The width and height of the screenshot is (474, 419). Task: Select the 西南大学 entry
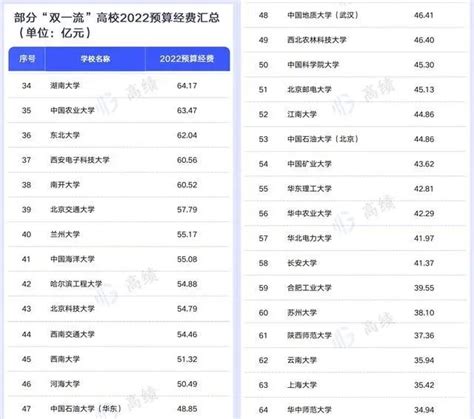point(65,359)
